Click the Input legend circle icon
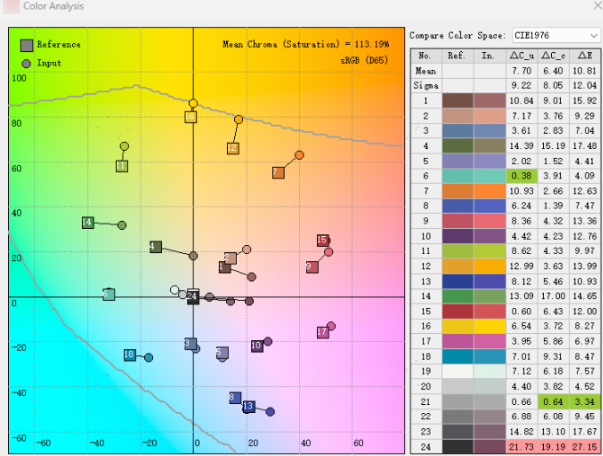 pos(26,63)
